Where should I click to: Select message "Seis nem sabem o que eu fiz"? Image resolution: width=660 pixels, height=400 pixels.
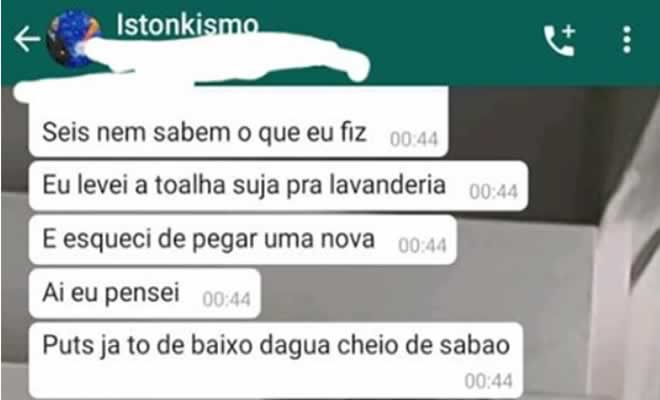[x=238, y=127]
